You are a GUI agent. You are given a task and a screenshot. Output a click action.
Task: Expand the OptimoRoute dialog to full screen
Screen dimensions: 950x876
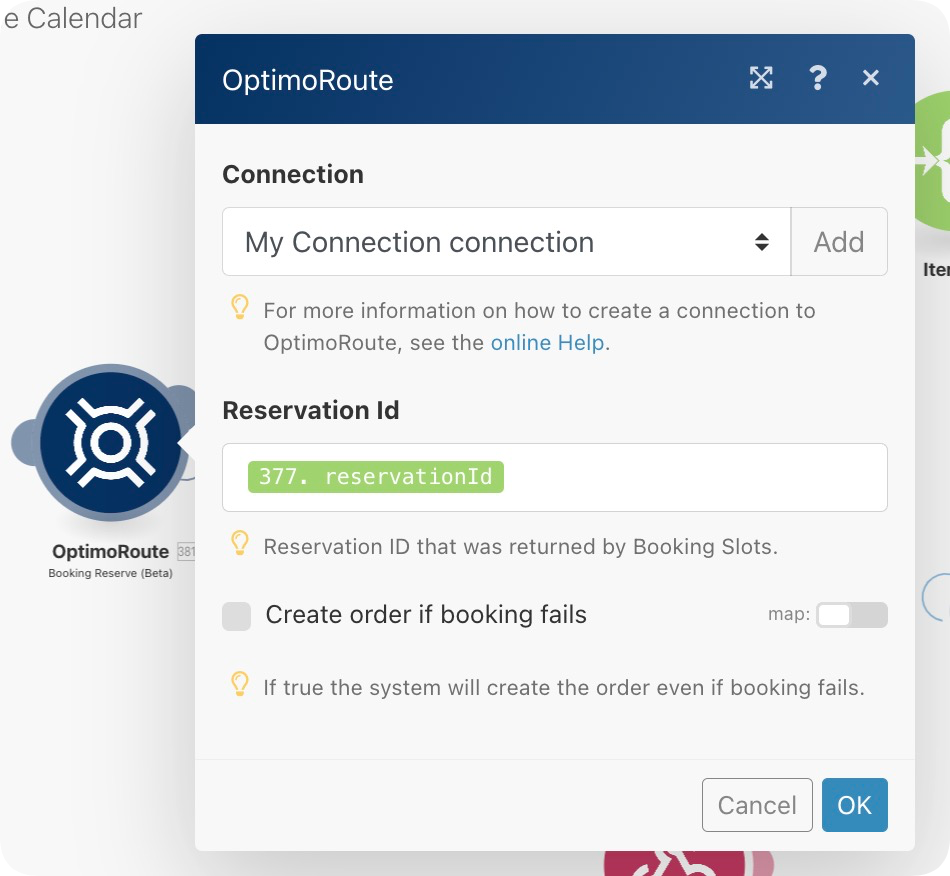tap(761, 78)
